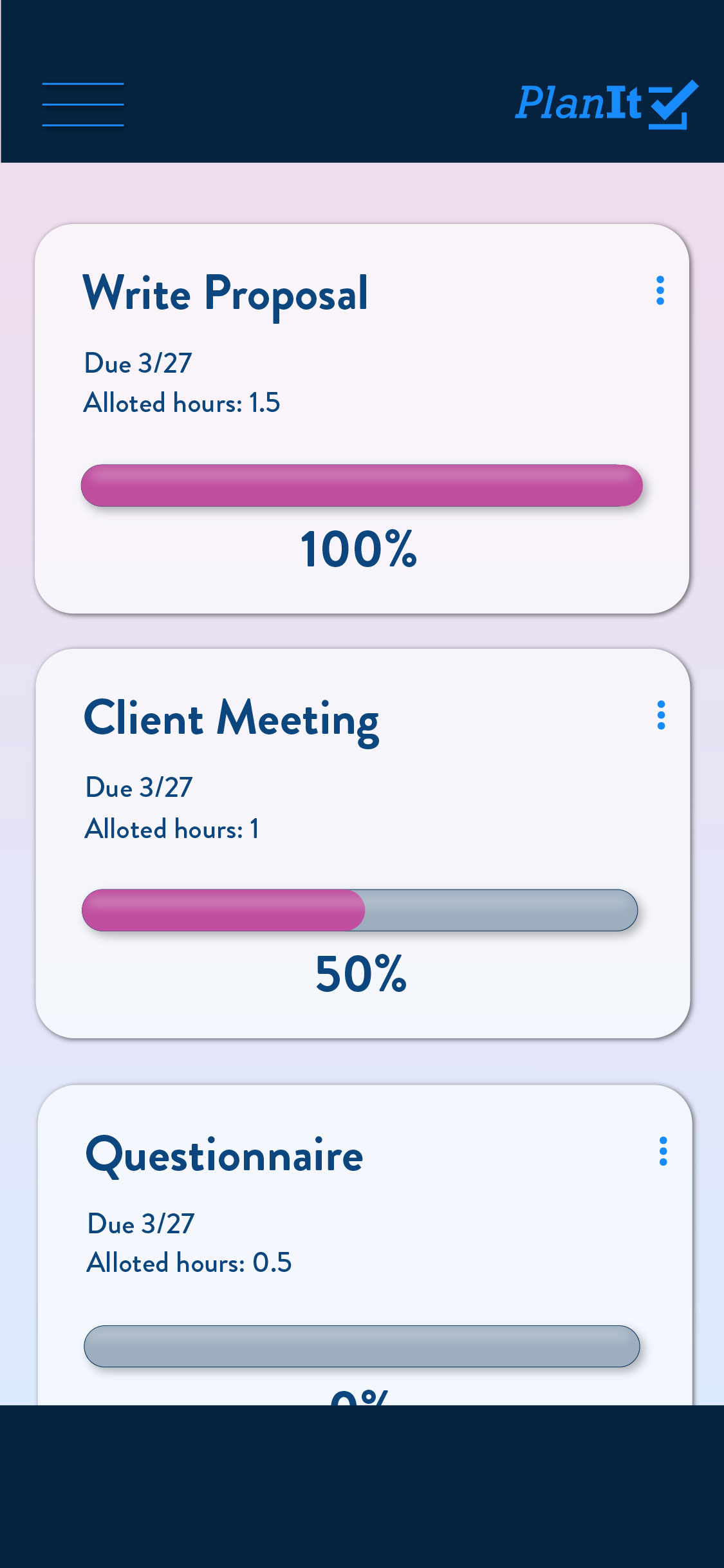The image size is (724, 1568).
Task: Click Client Meeting's Due 3/27 date
Action: pos(139,788)
